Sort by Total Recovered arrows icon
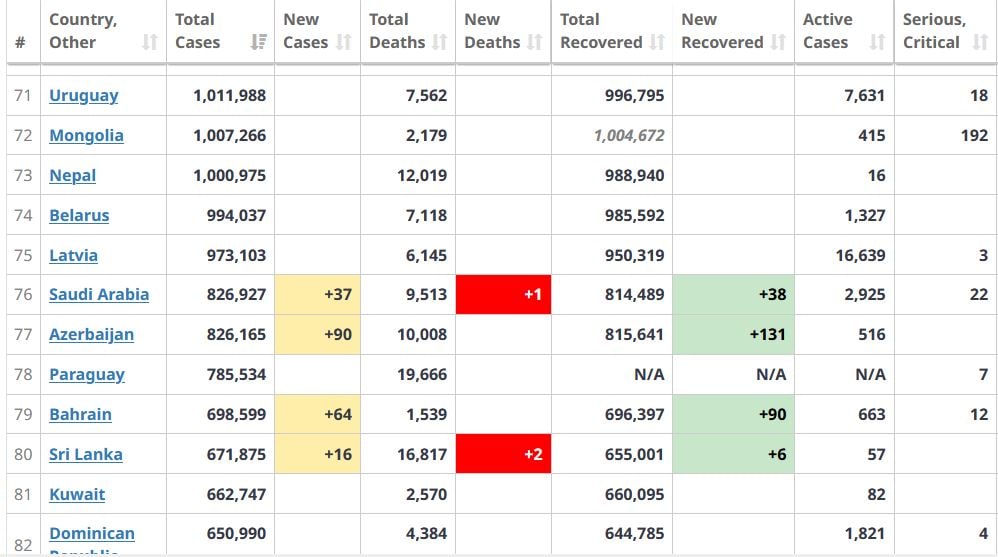998x557 pixels. 657,42
